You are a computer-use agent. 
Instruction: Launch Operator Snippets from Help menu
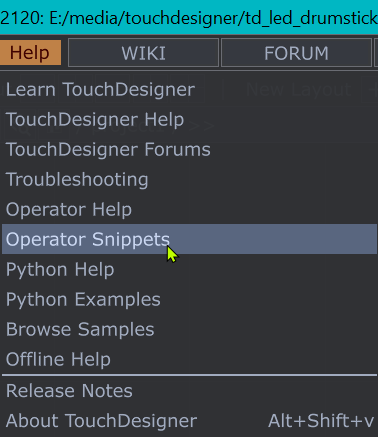189,239
